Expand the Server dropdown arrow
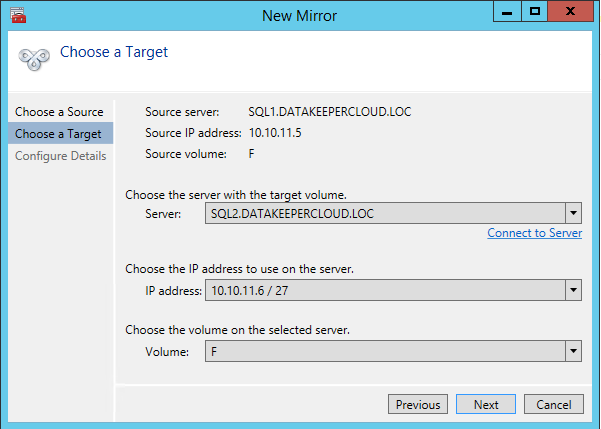 [573, 213]
